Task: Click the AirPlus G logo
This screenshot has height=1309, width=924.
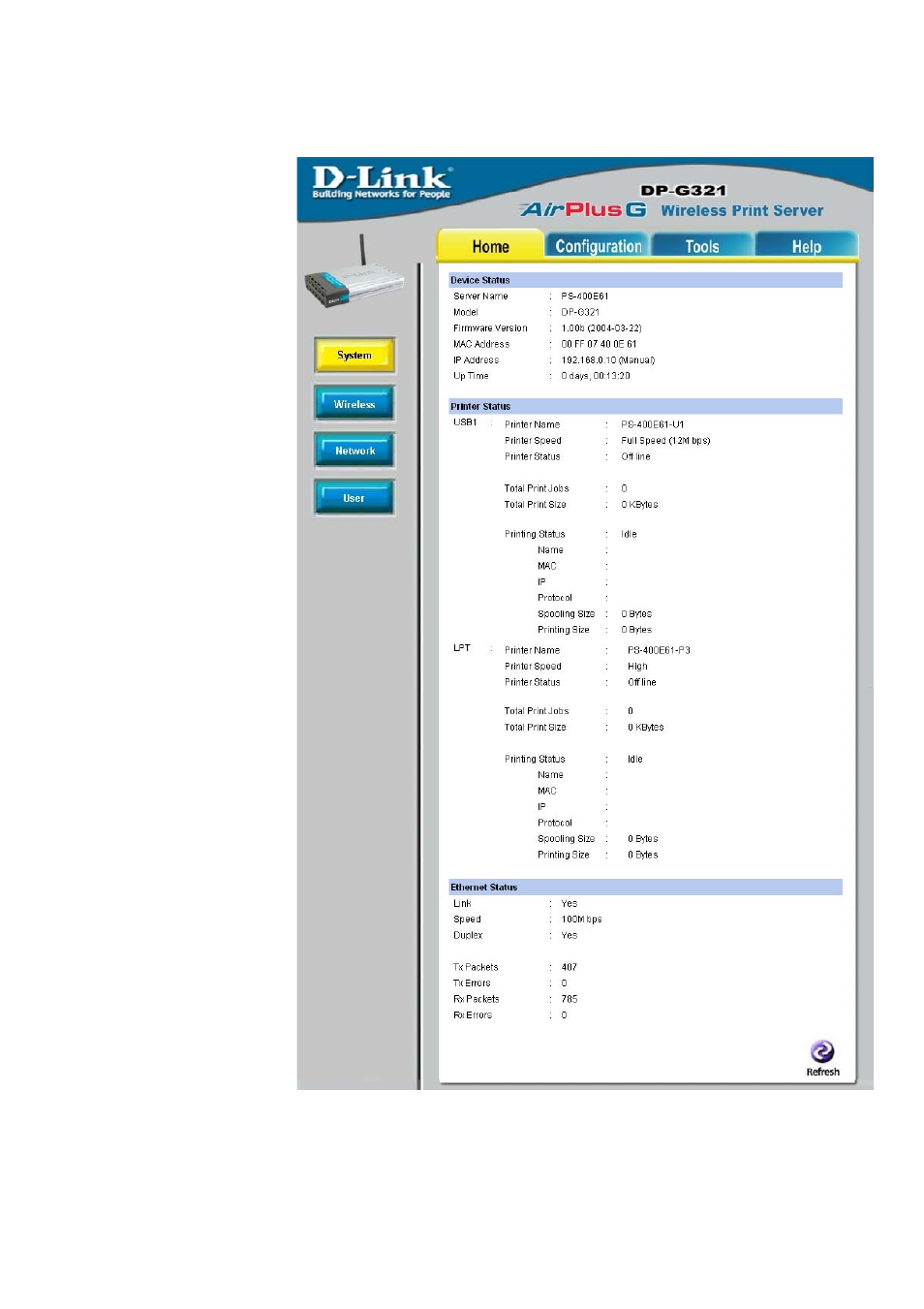Action: point(583,210)
